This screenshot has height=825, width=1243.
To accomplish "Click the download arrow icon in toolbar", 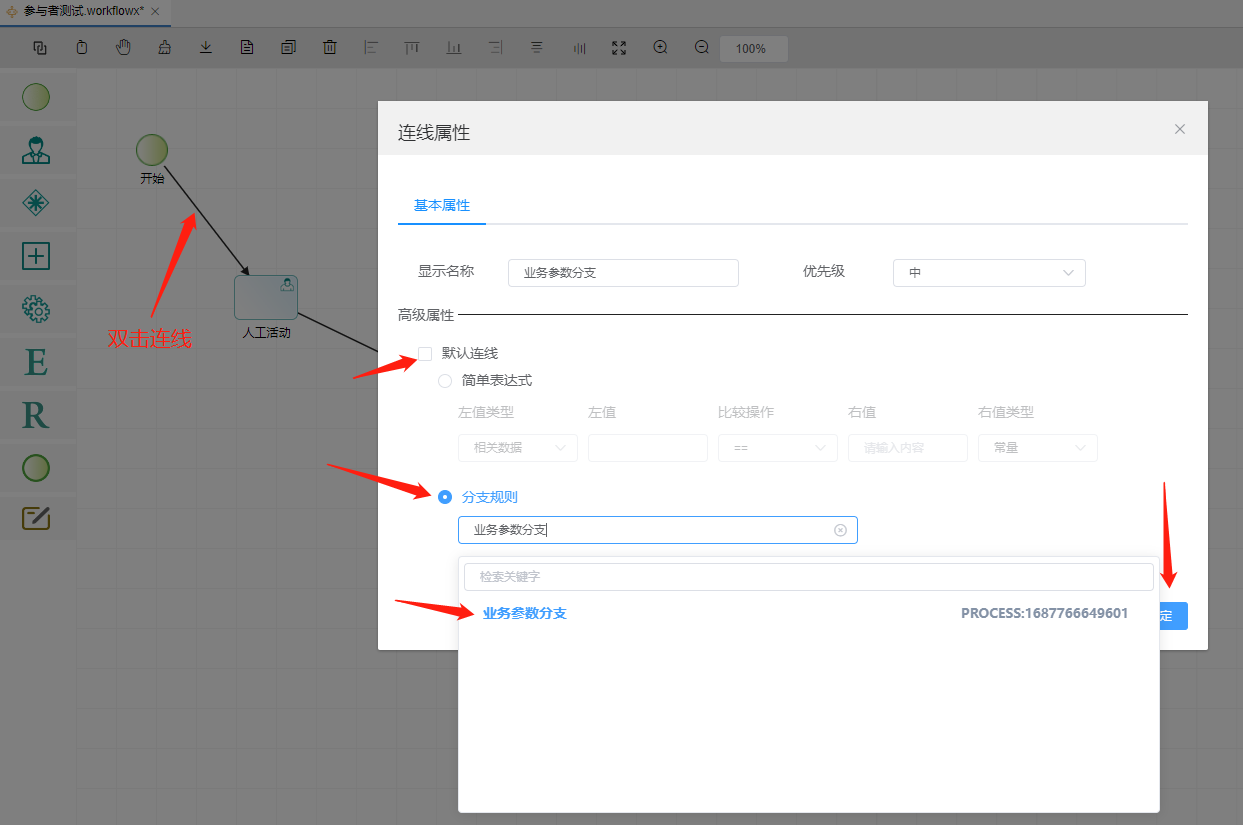I will pos(206,48).
